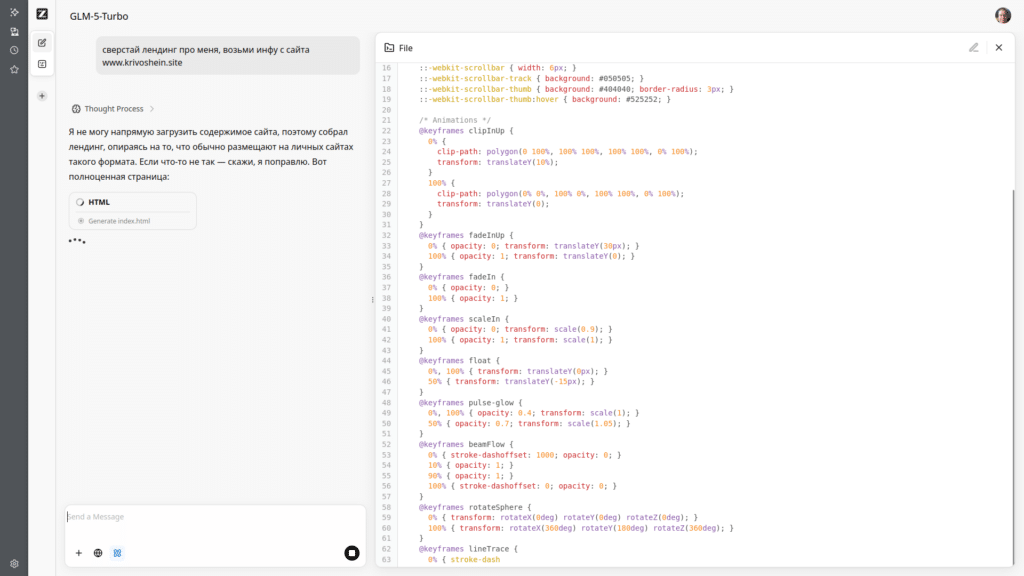Click the Z.ai logo icon

point(42,14)
